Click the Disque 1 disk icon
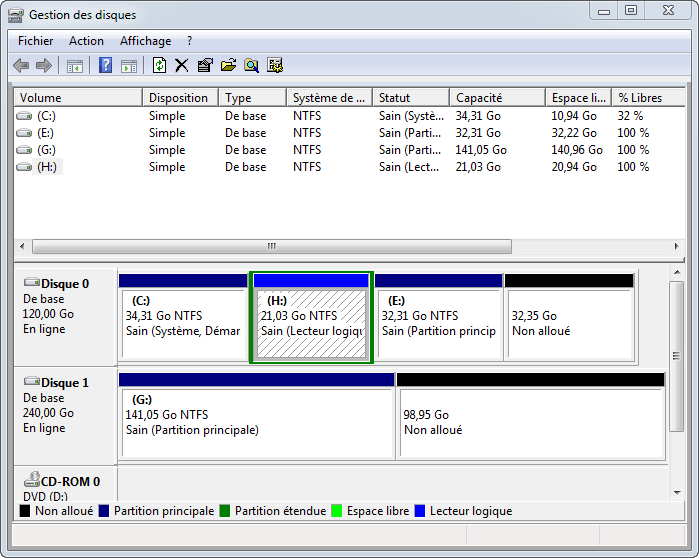The height and width of the screenshot is (558, 699). [32, 381]
